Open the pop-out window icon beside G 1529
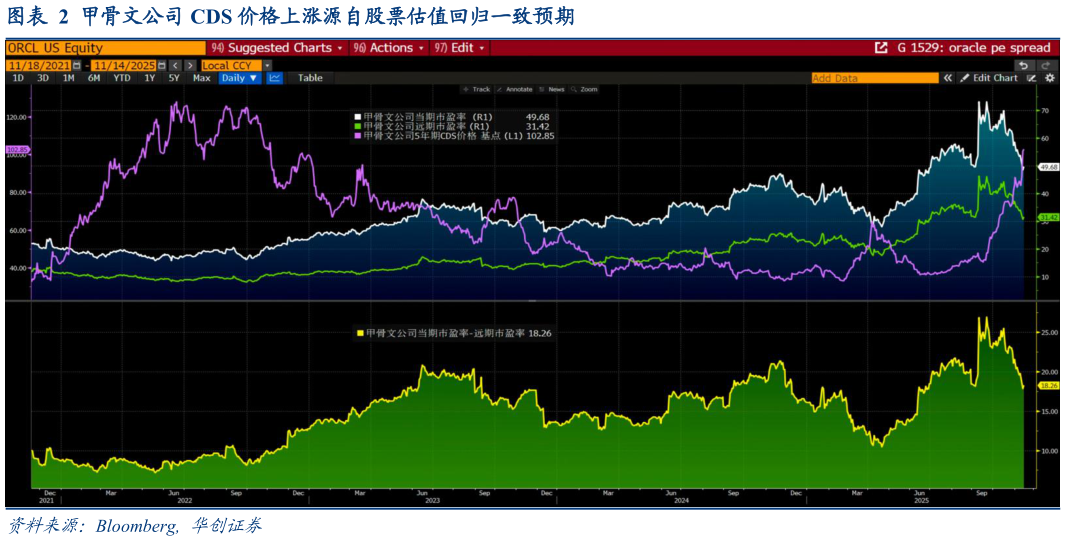 pyautogui.click(x=881, y=48)
